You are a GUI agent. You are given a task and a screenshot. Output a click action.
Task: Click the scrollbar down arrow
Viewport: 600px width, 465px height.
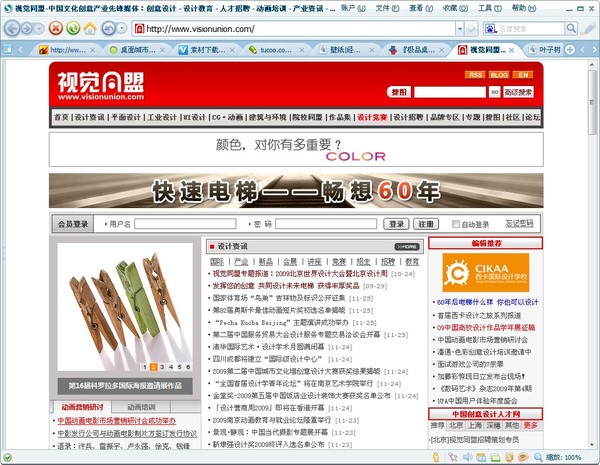click(x=592, y=444)
